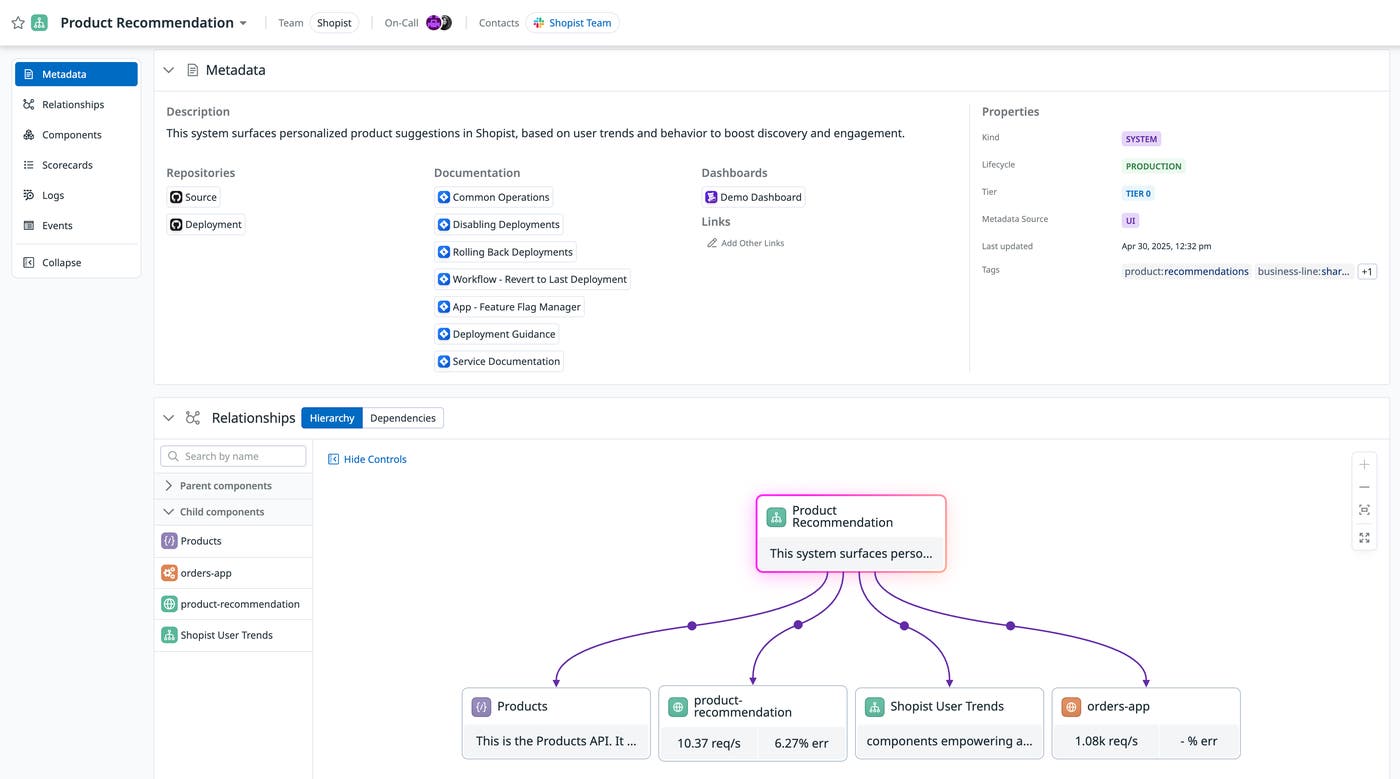Collapse the Metadata section chevron
This screenshot has height=779, width=1400.
click(168, 70)
